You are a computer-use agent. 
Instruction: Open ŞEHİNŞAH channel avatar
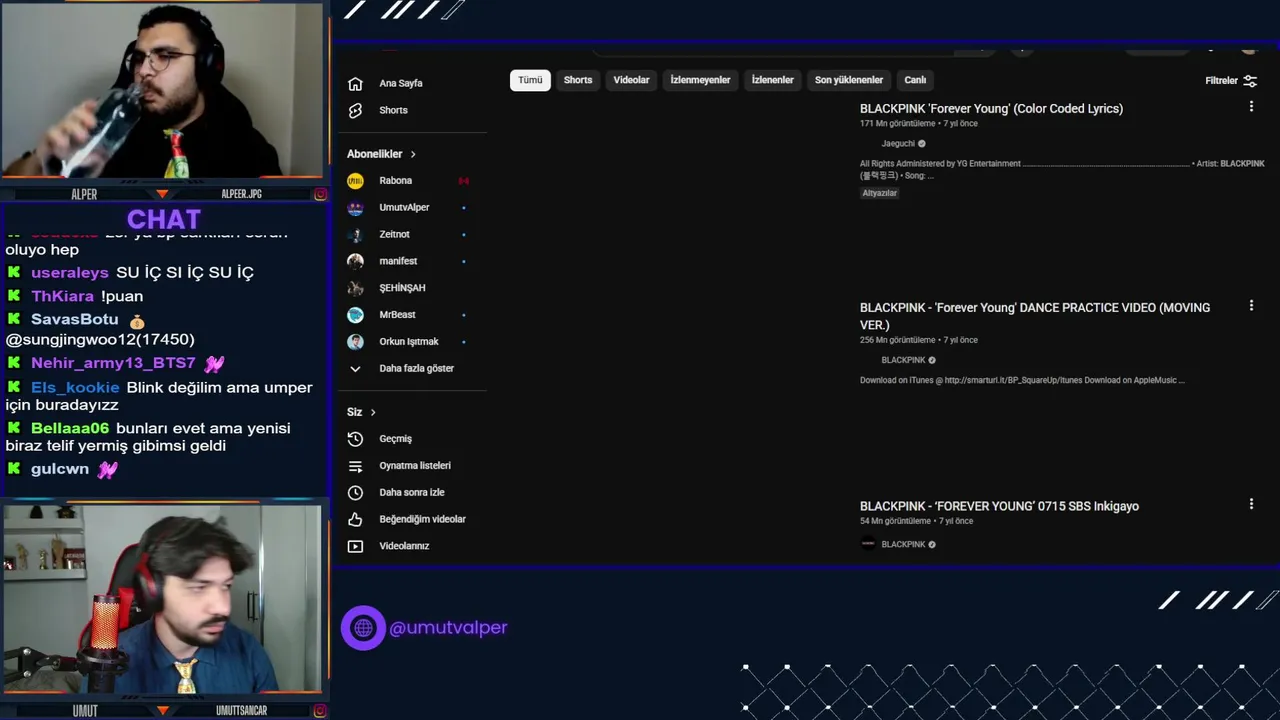click(x=355, y=288)
